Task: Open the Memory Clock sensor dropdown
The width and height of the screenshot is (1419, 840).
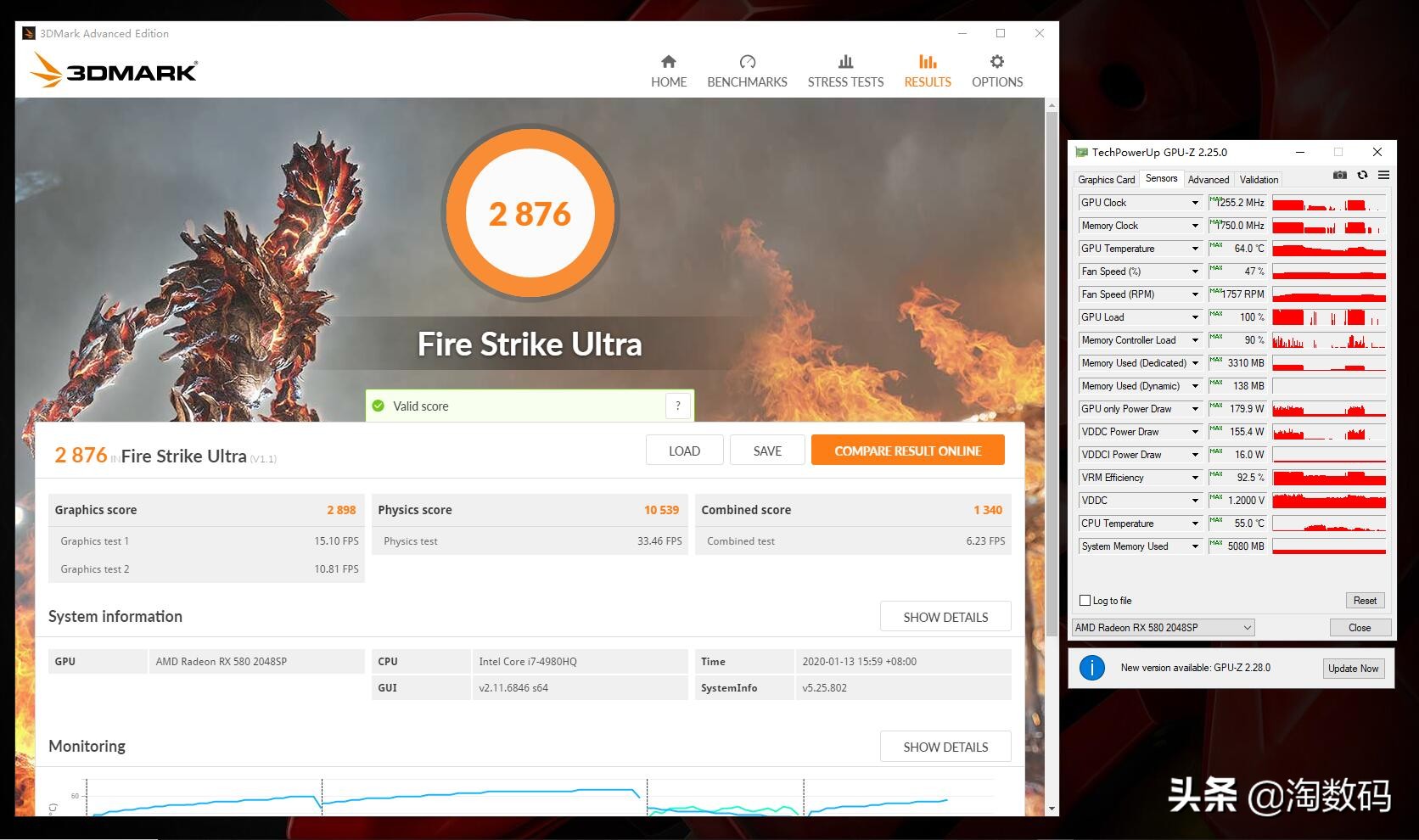Action: click(x=1195, y=226)
